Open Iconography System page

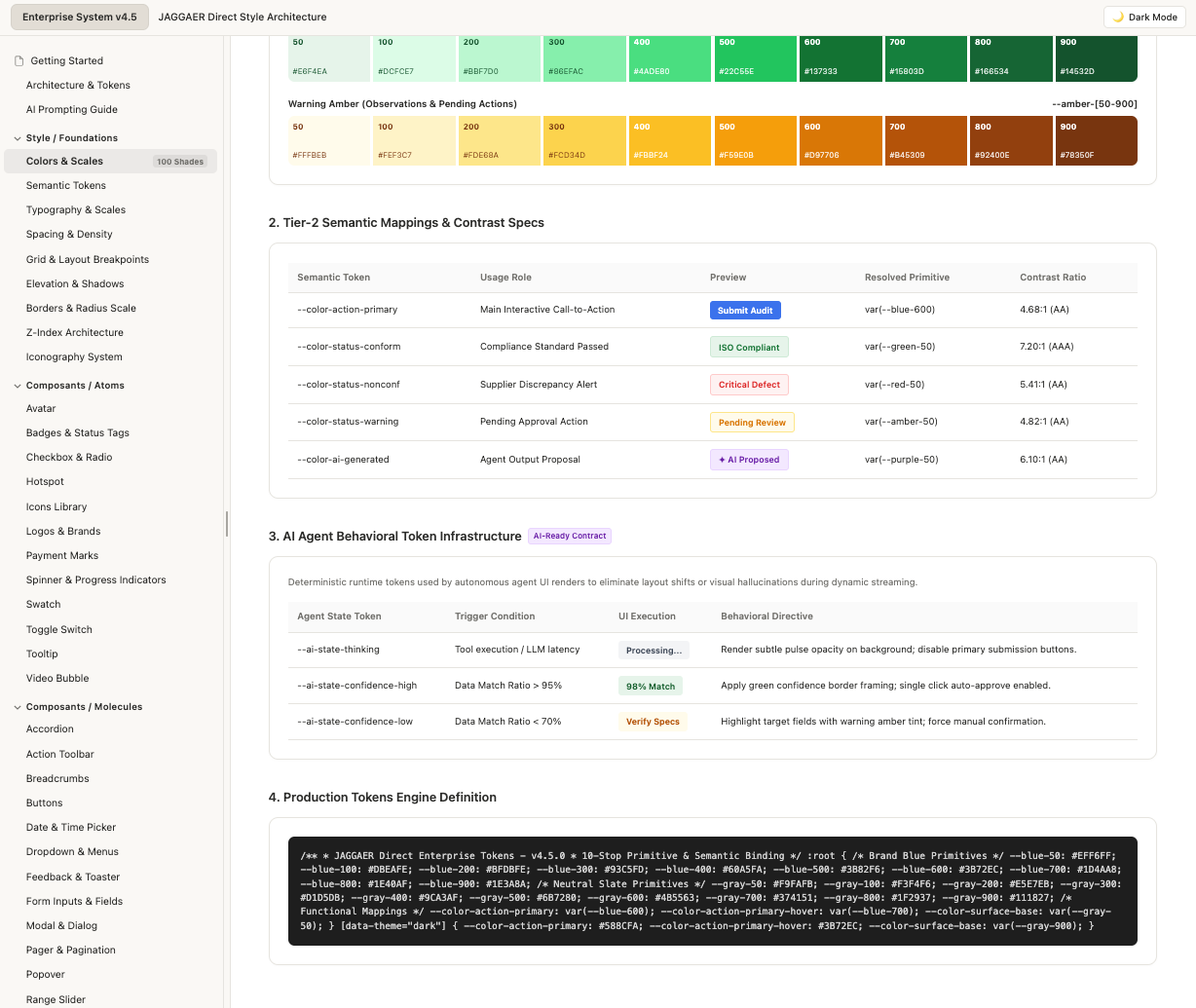[x=74, y=356]
